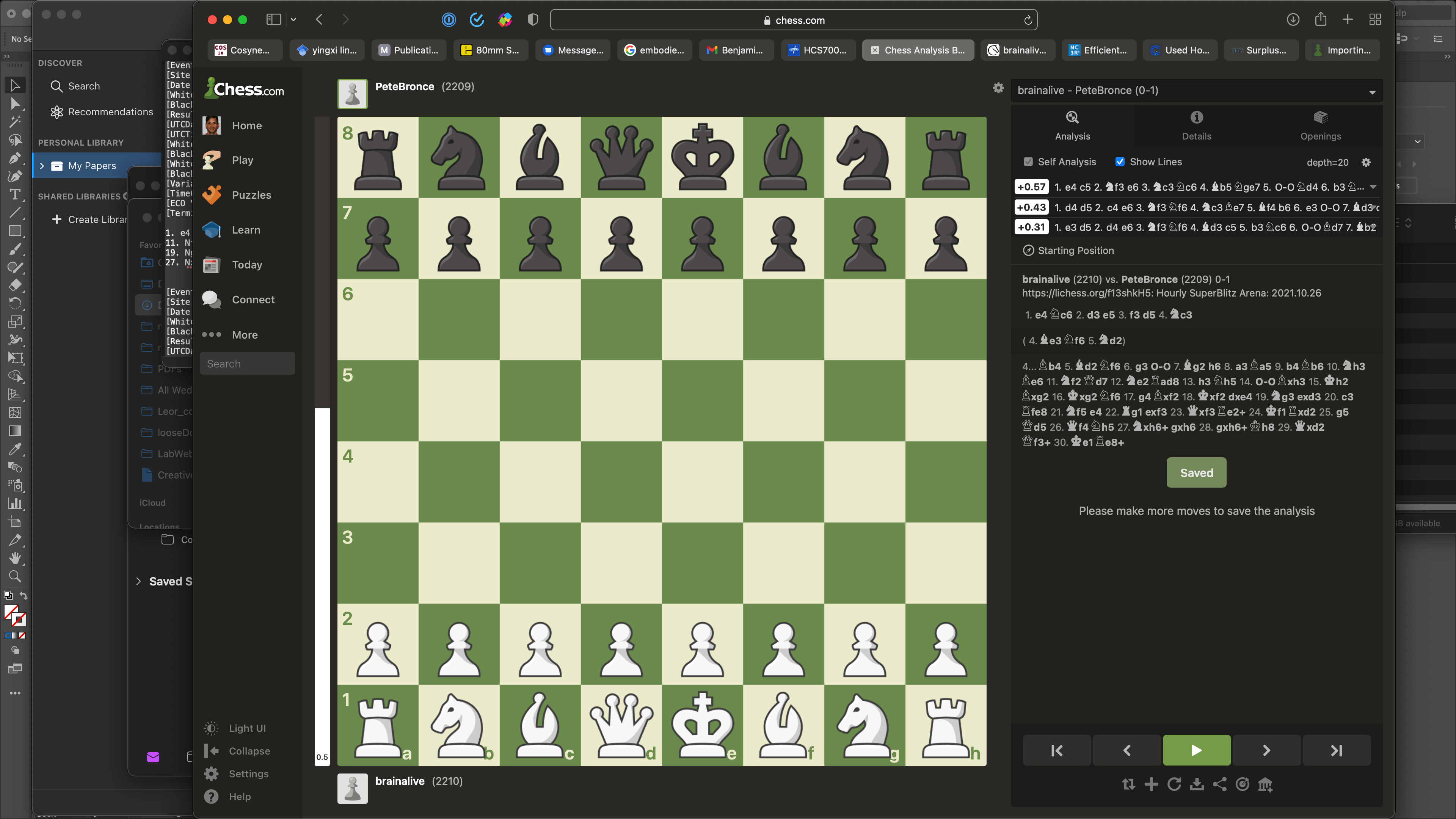Click the plus (new game) icon
The height and width of the screenshot is (819, 1456).
[1152, 784]
